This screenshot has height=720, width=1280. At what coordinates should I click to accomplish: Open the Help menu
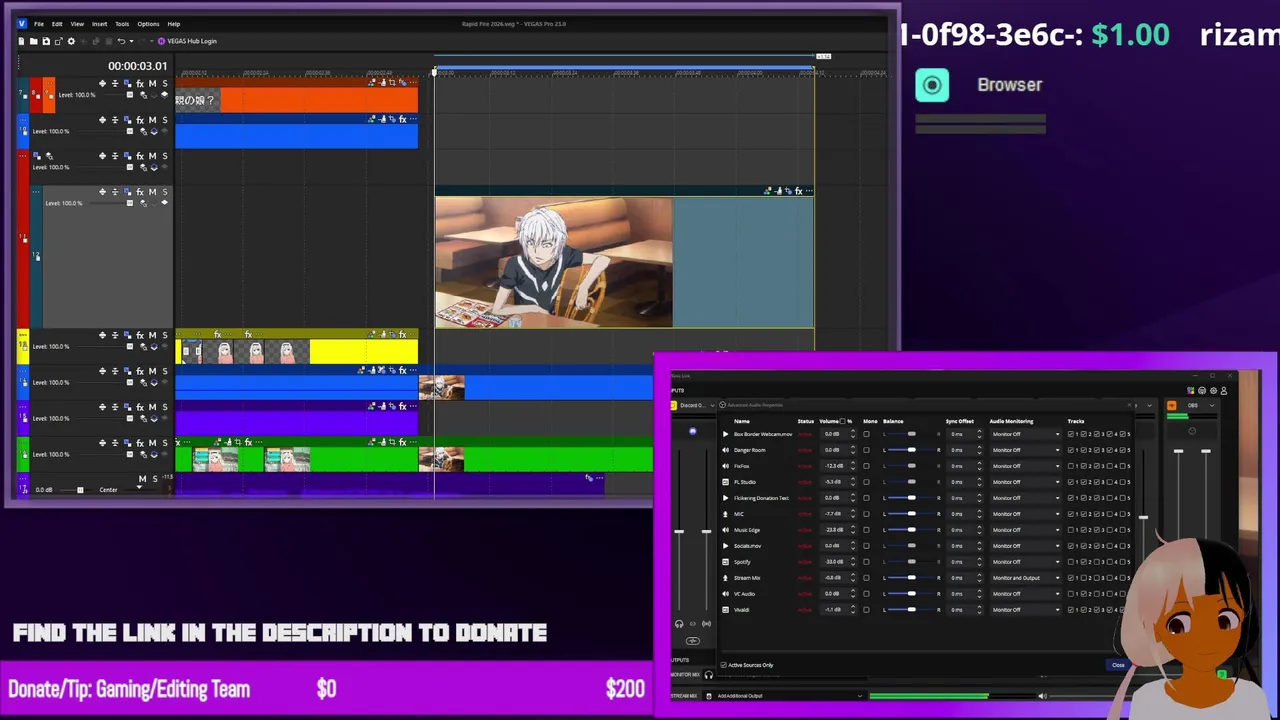tap(174, 24)
